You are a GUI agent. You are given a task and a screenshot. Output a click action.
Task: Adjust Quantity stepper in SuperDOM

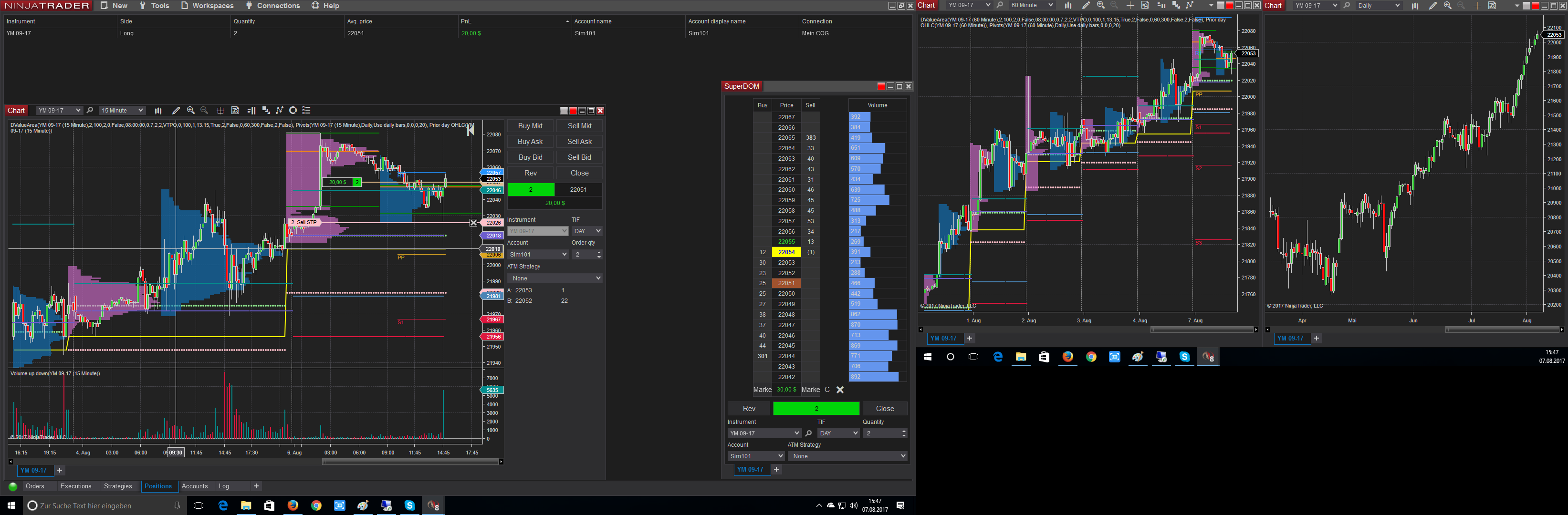(903, 433)
